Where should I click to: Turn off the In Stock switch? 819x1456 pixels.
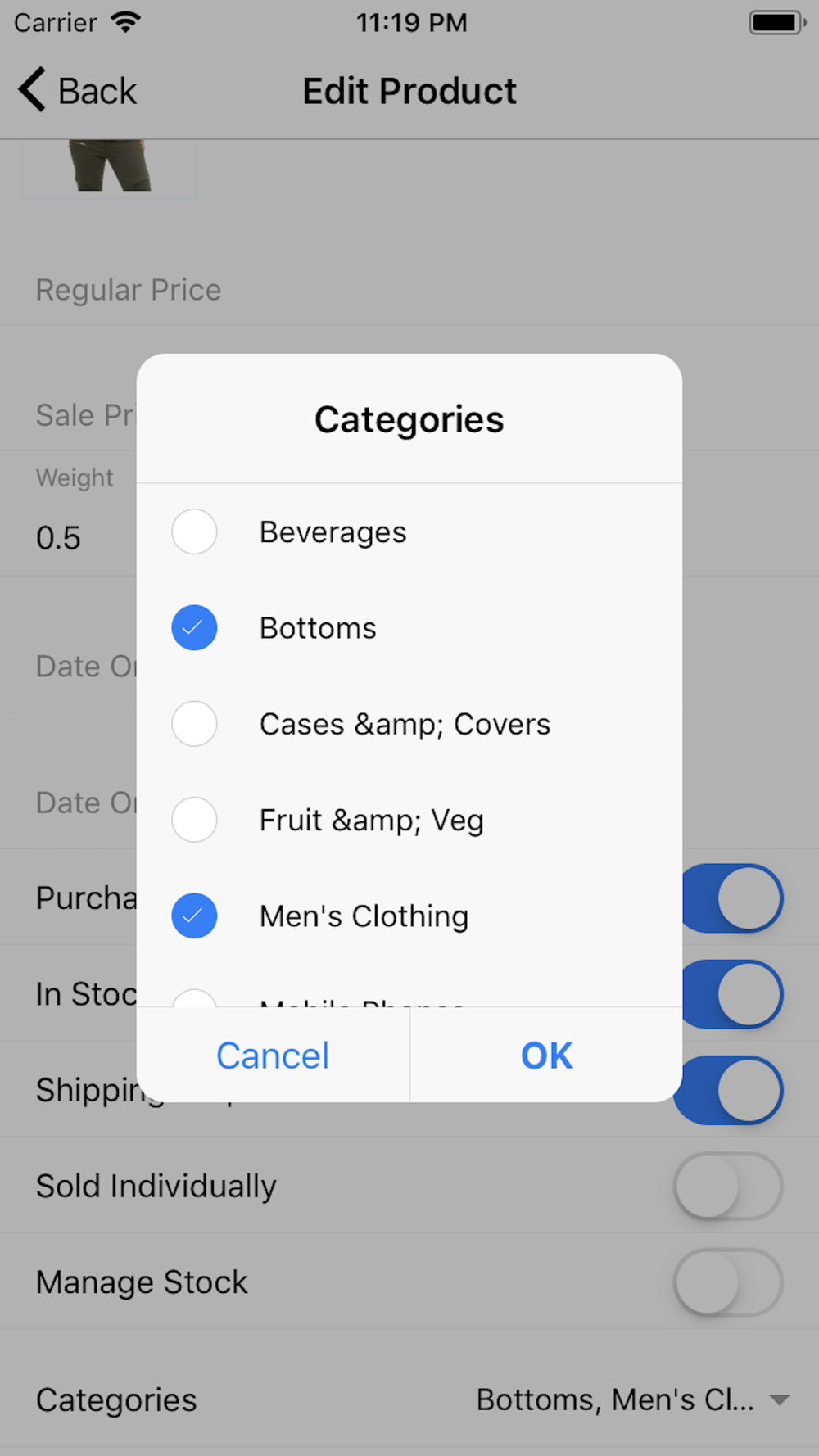732,994
